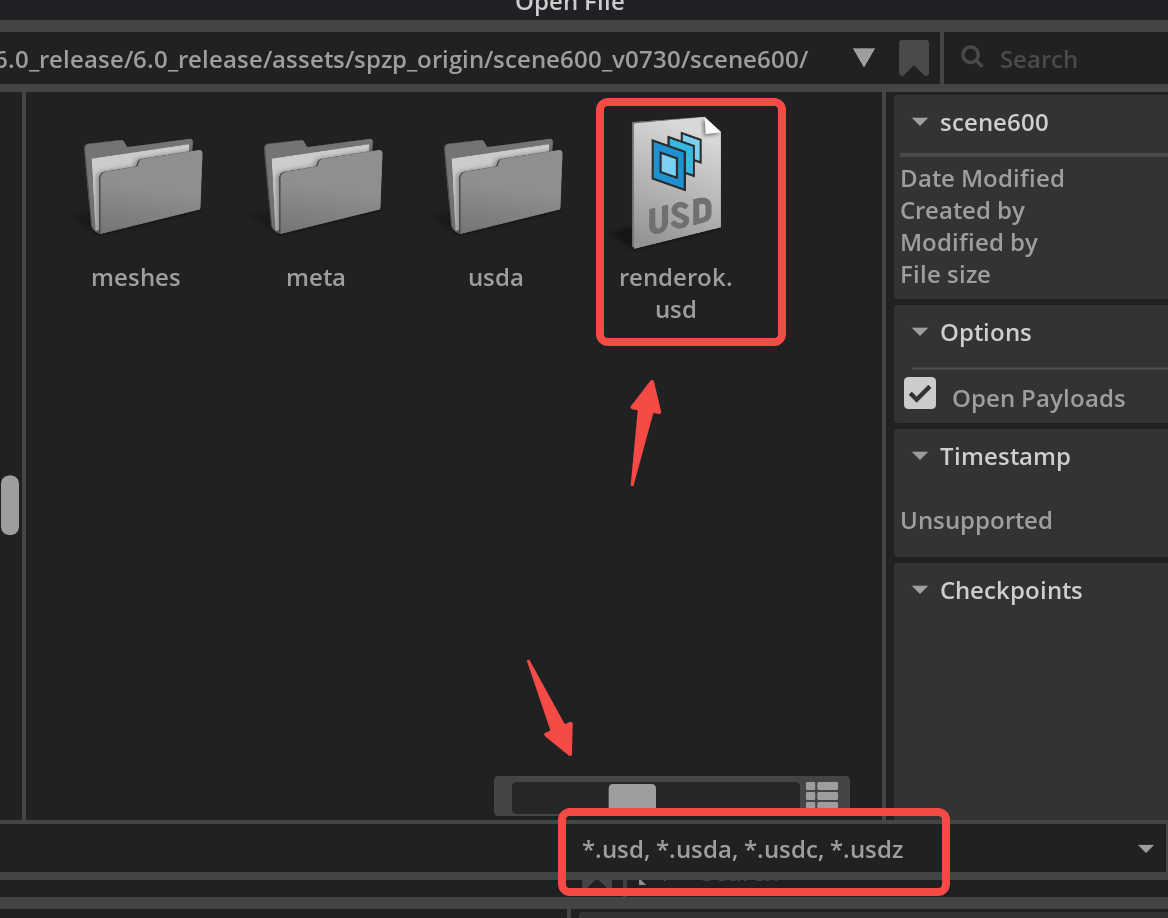
Task: Open the file type filter dropdown
Action: (x=1146, y=849)
